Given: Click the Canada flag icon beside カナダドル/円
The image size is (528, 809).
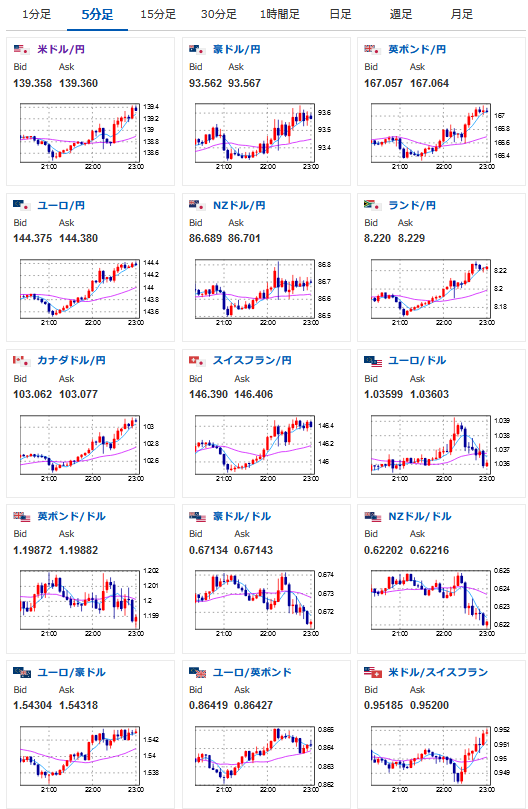Looking at the screenshot, I should (22, 361).
